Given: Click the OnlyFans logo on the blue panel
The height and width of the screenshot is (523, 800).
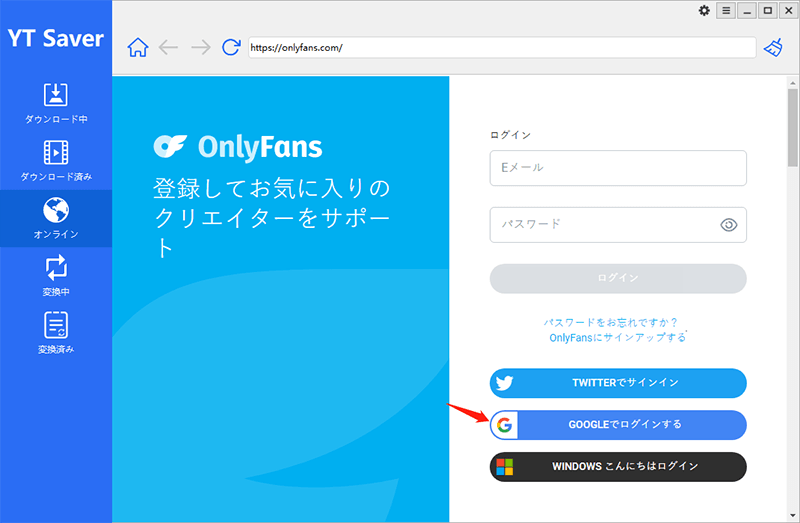Looking at the screenshot, I should tap(238, 147).
